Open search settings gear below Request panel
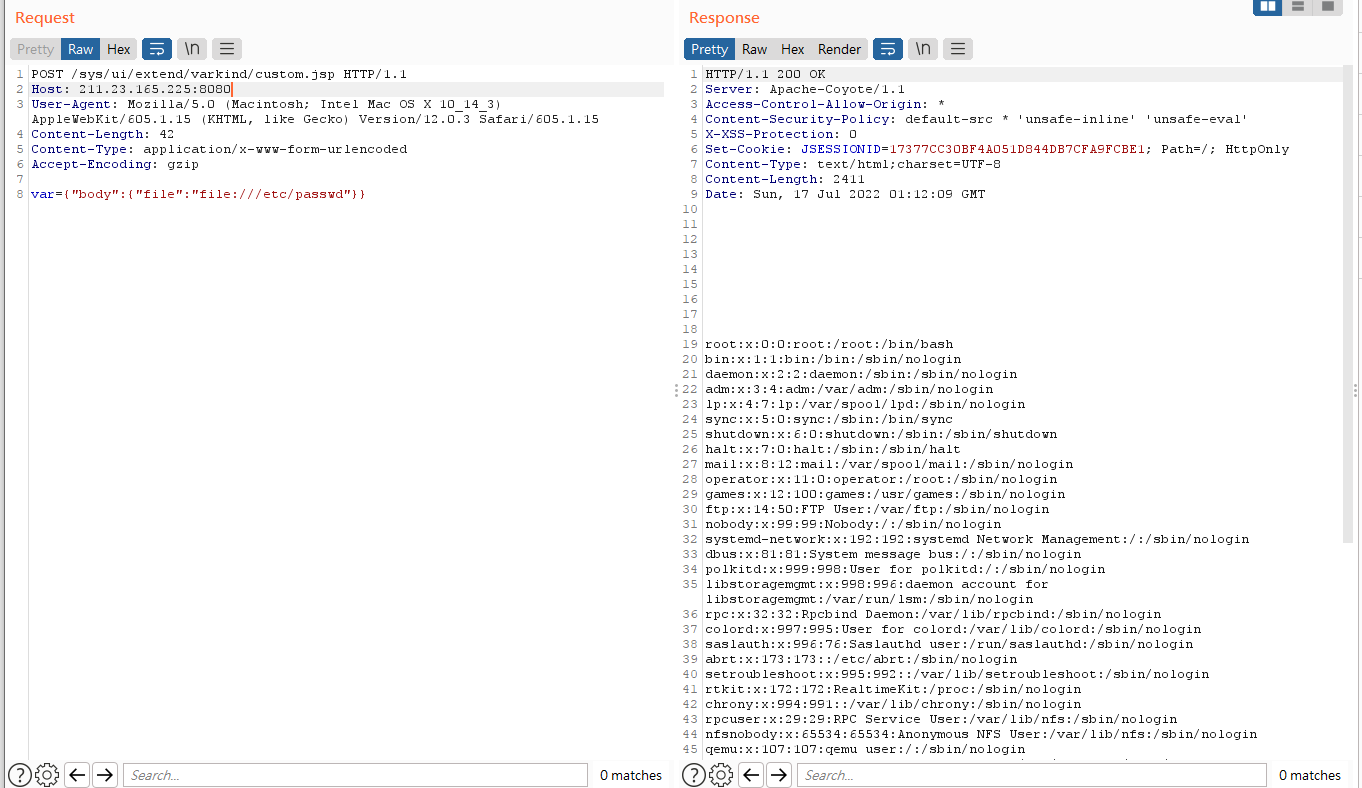The height and width of the screenshot is (788, 1362). click(47, 775)
